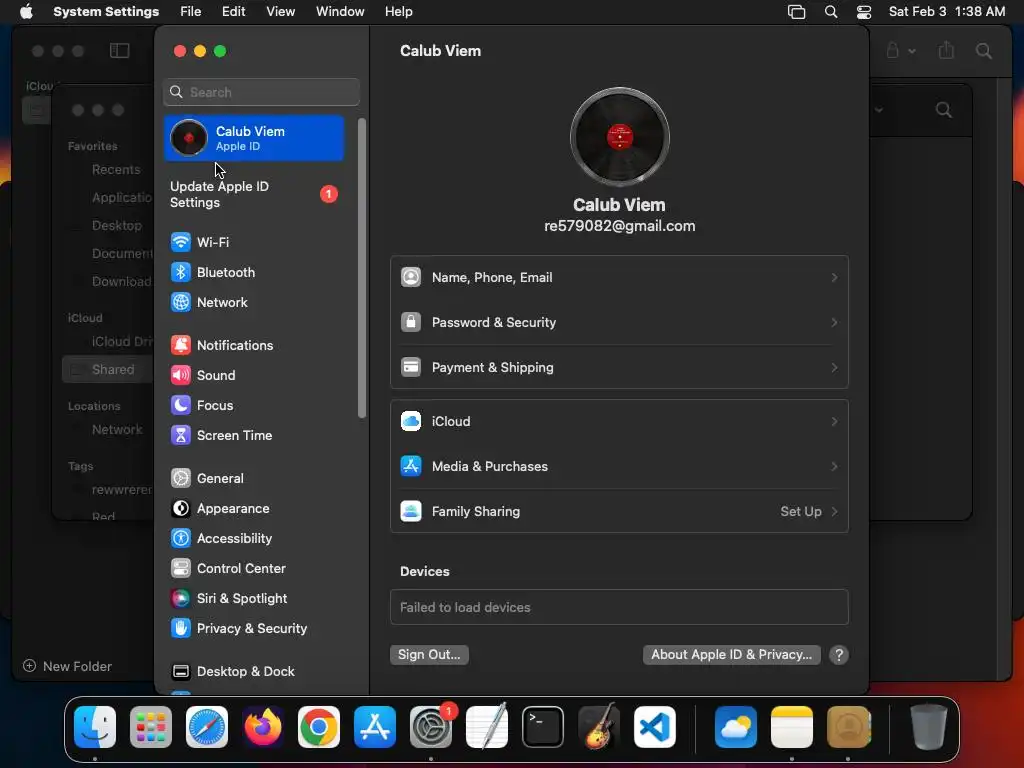Open GarageBand from the Dock
The height and width of the screenshot is (768, 1024).
click(x=599, y=727)
